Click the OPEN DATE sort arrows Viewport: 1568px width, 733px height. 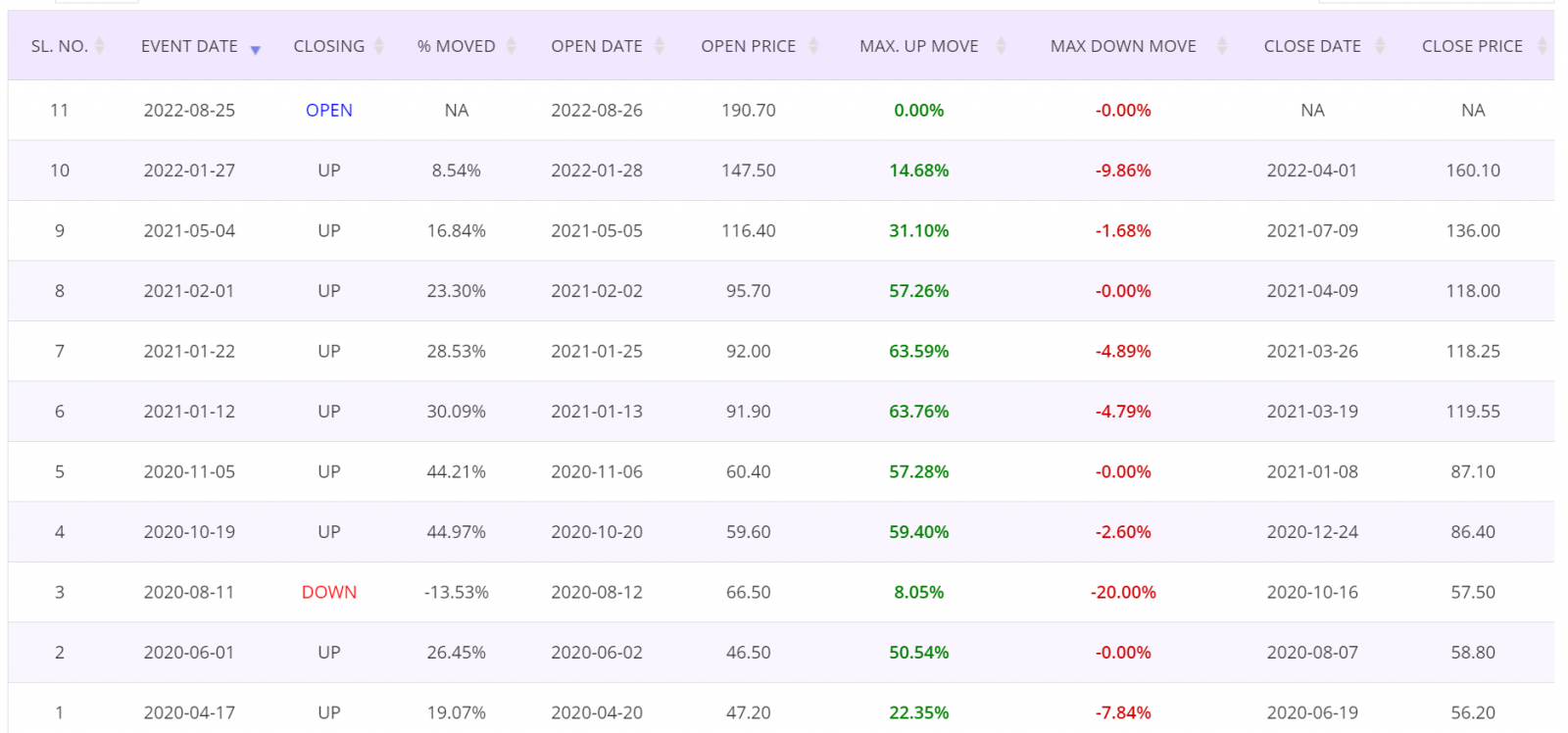(660, 46)
